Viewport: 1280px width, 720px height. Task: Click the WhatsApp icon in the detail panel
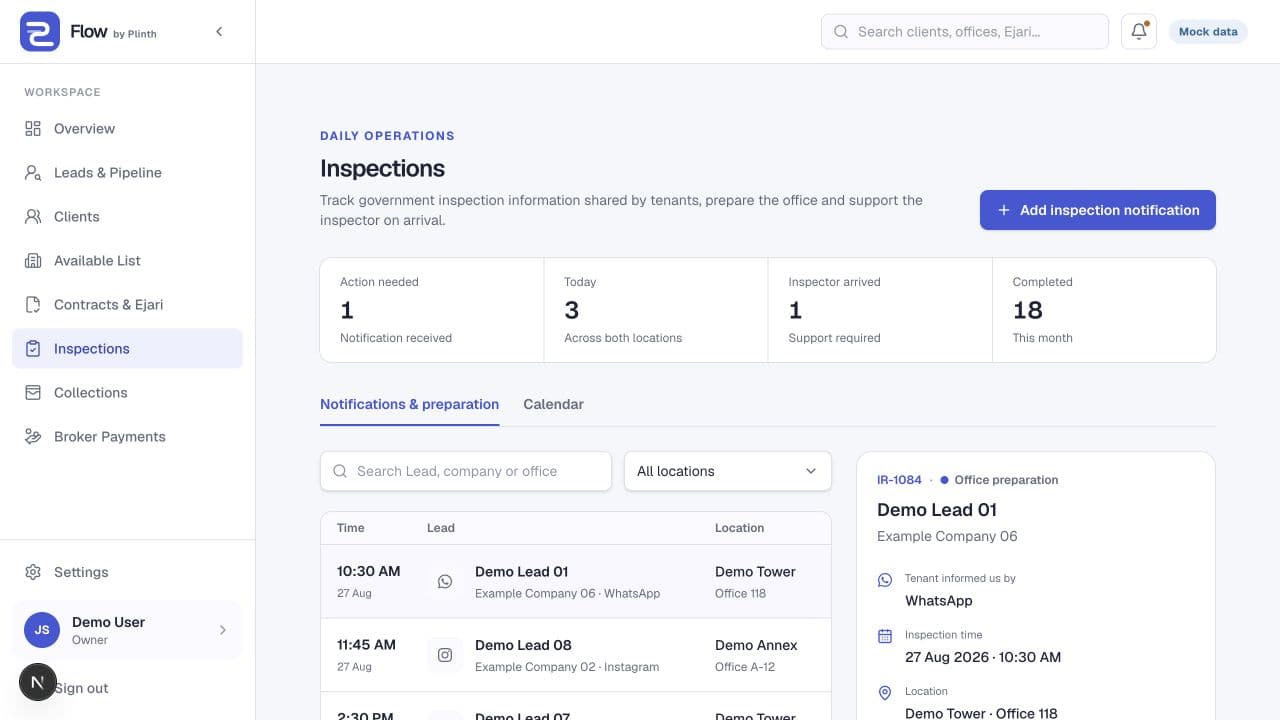(x=885, y=580)
